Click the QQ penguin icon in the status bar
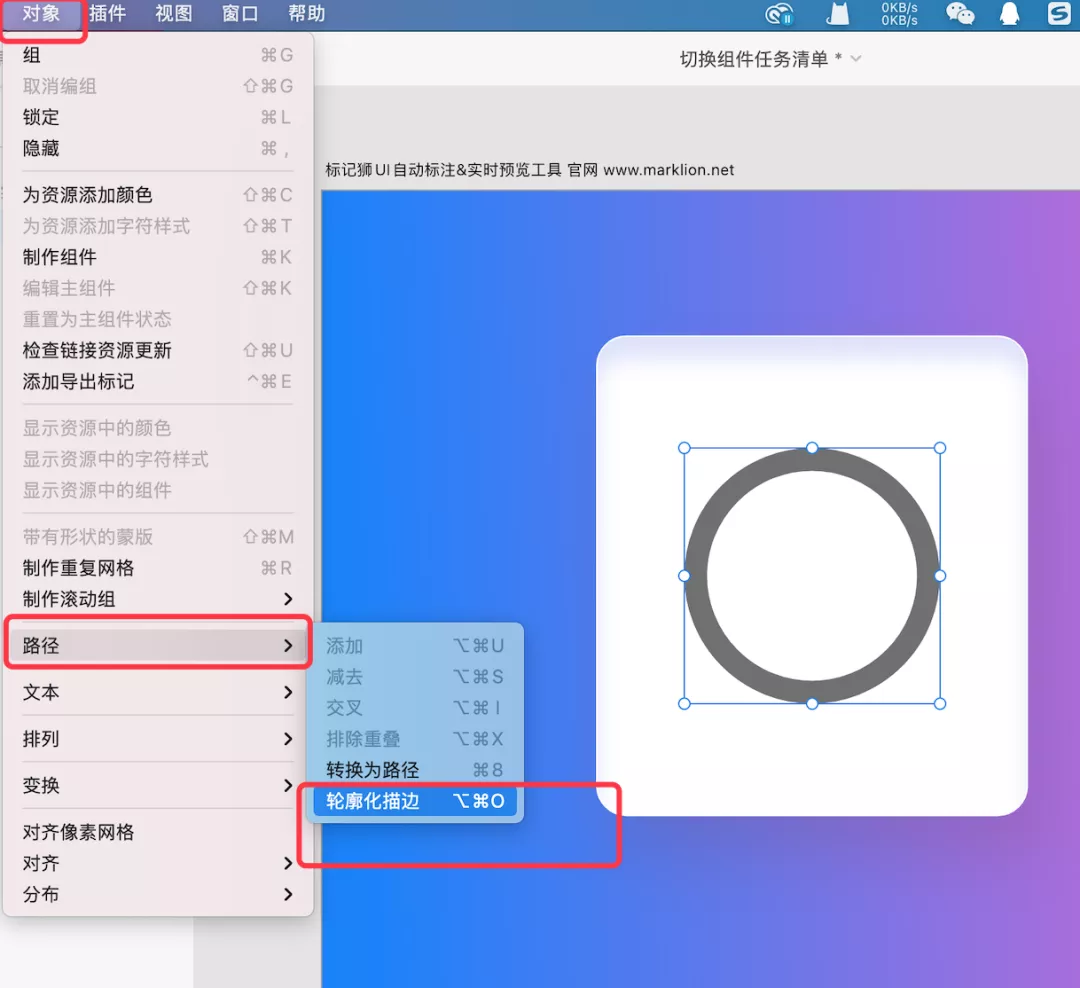The width and height of the screenshot is (1080, 988). tap(1009, 15)
